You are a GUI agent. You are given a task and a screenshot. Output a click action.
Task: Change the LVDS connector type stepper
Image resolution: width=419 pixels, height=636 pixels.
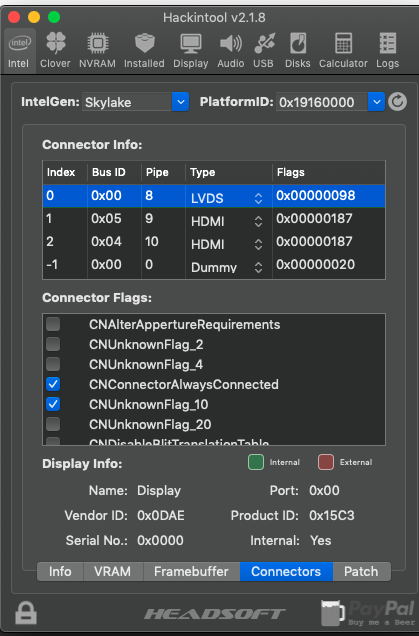point(258,198)
